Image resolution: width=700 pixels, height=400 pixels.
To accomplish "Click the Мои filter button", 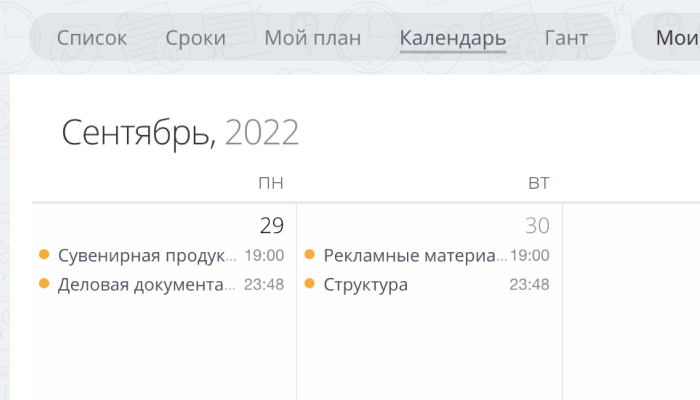I will [x=675, y=39].
